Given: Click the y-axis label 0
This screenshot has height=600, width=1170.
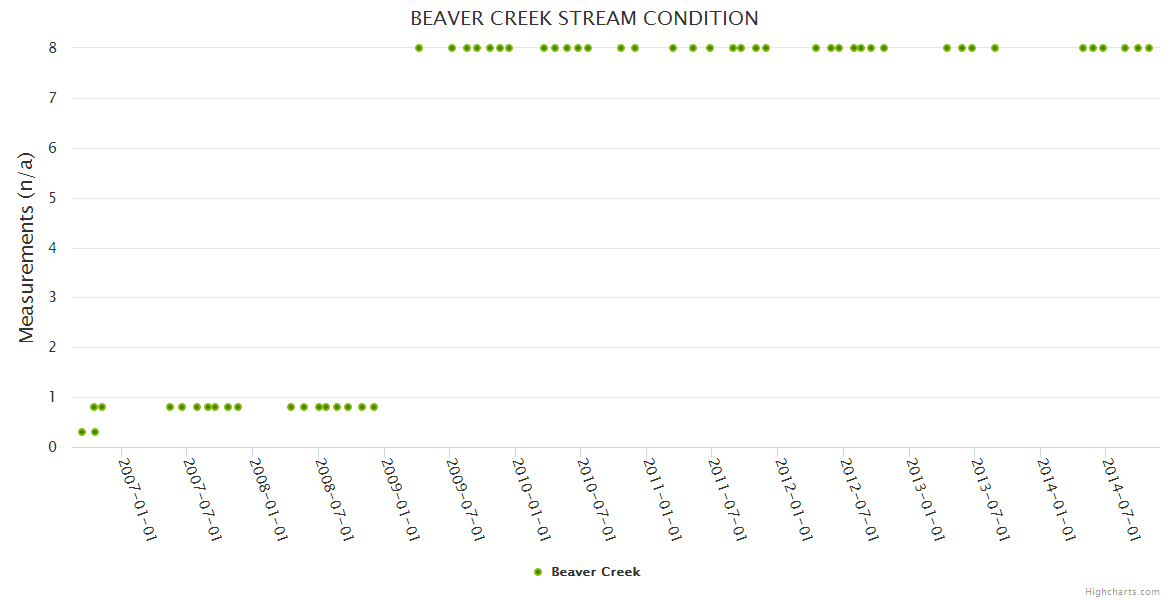Looking at the screenshot, I should [52, 447].
